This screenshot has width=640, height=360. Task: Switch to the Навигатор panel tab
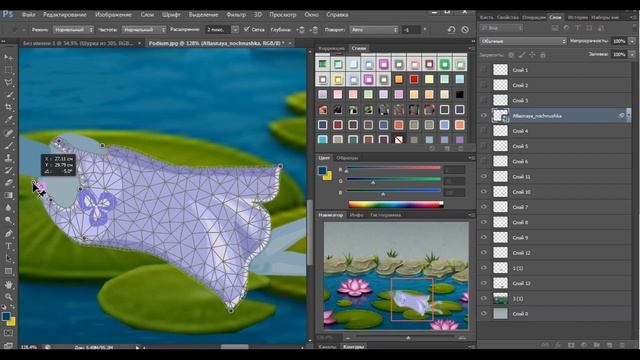(331, 215)
